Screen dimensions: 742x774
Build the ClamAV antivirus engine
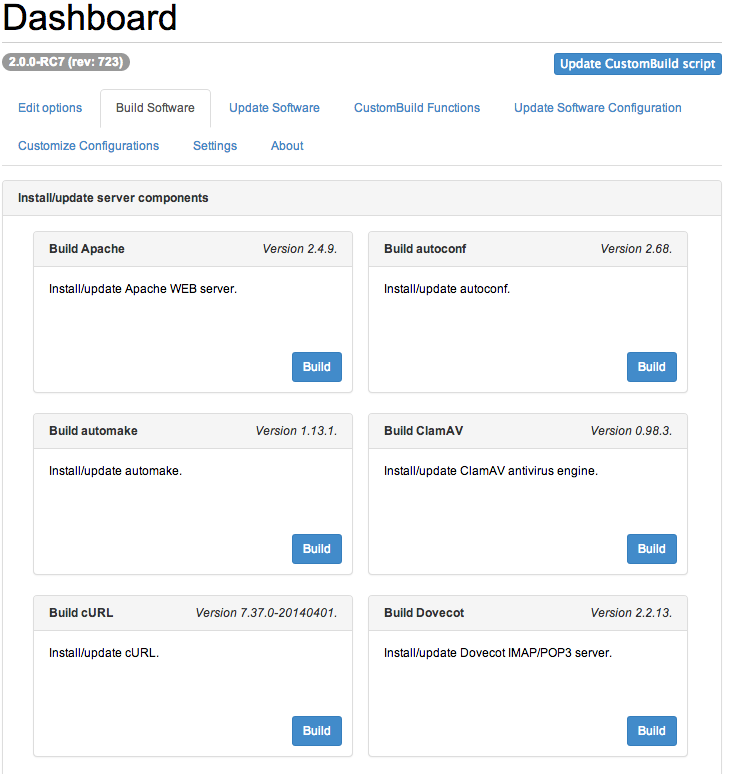point(651,549)
